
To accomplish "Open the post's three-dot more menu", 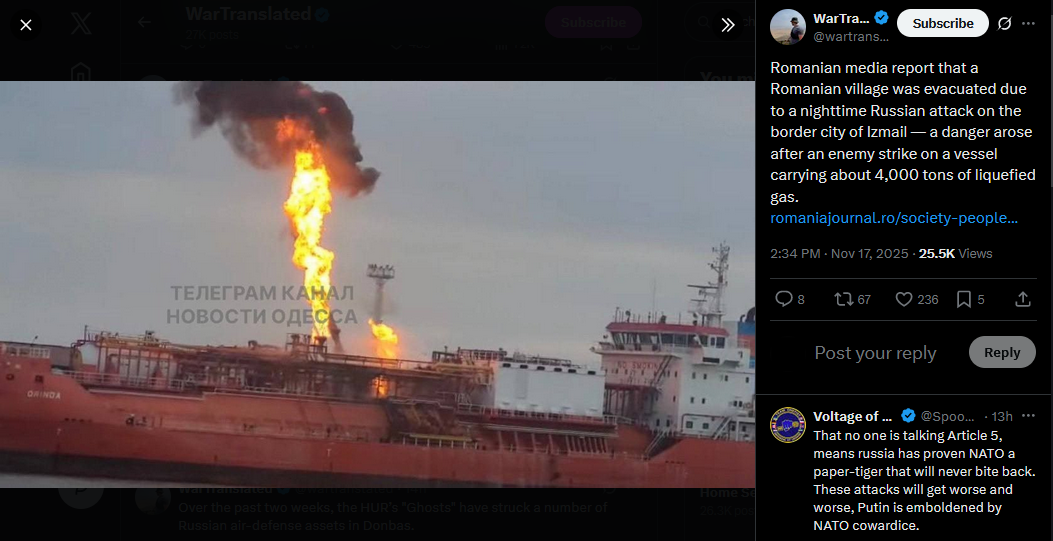I will tap(1028, 23).
